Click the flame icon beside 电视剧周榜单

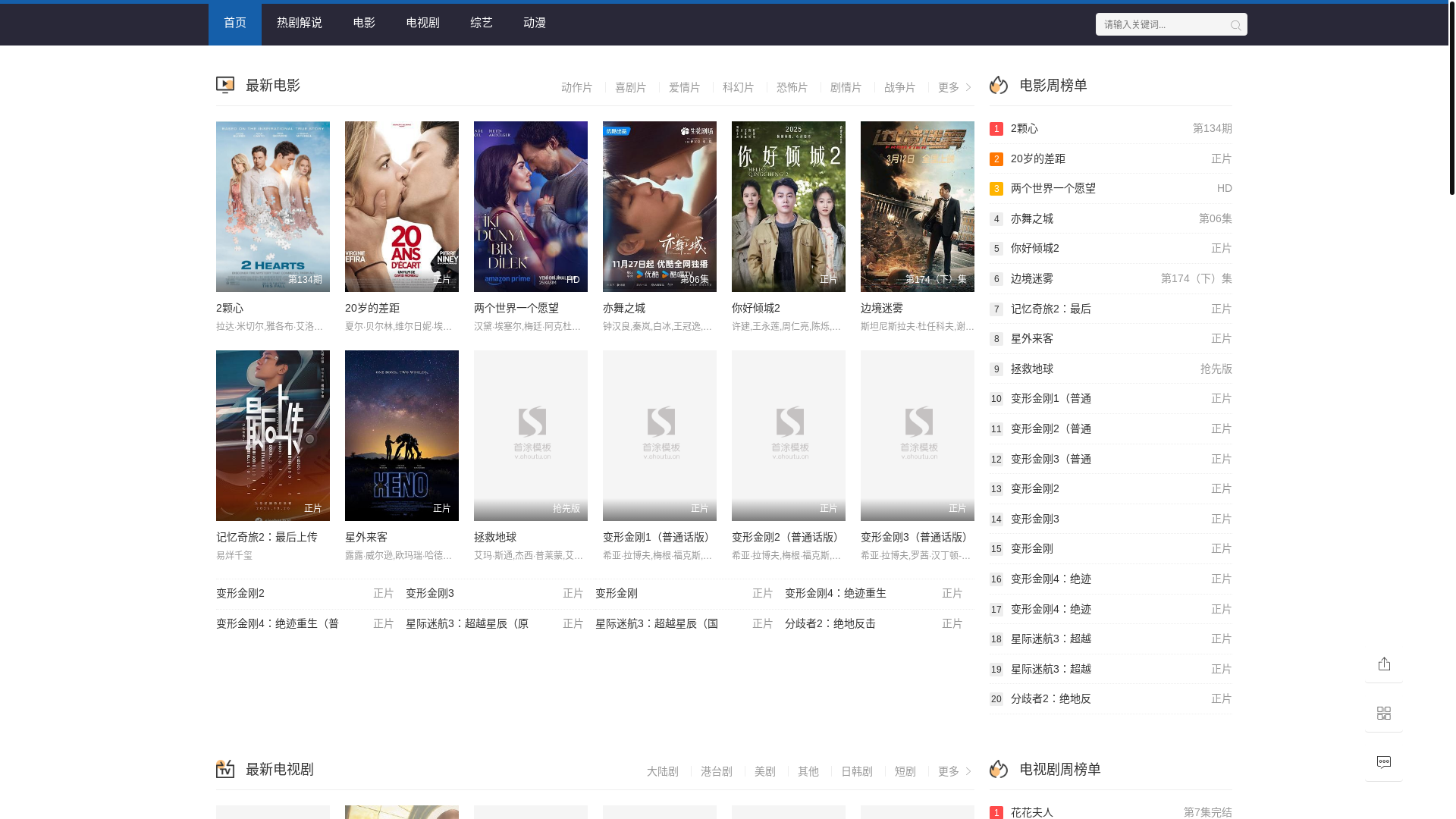click(999, 769)
